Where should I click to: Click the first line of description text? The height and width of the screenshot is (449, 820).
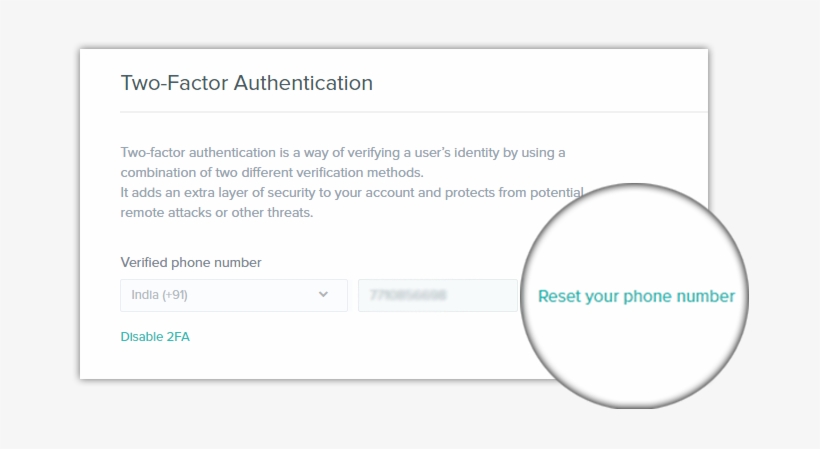pos(342,152)
